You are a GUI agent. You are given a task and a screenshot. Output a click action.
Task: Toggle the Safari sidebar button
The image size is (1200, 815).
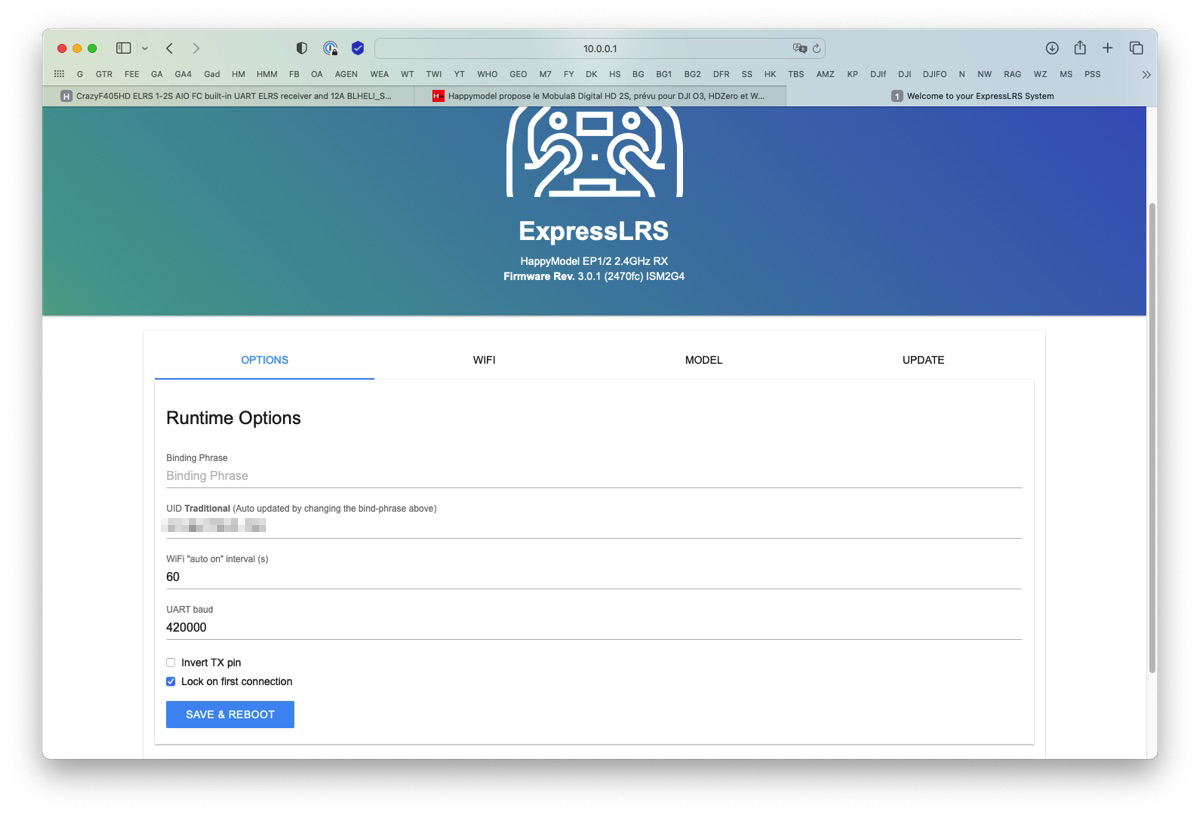(x=123, y=48)
